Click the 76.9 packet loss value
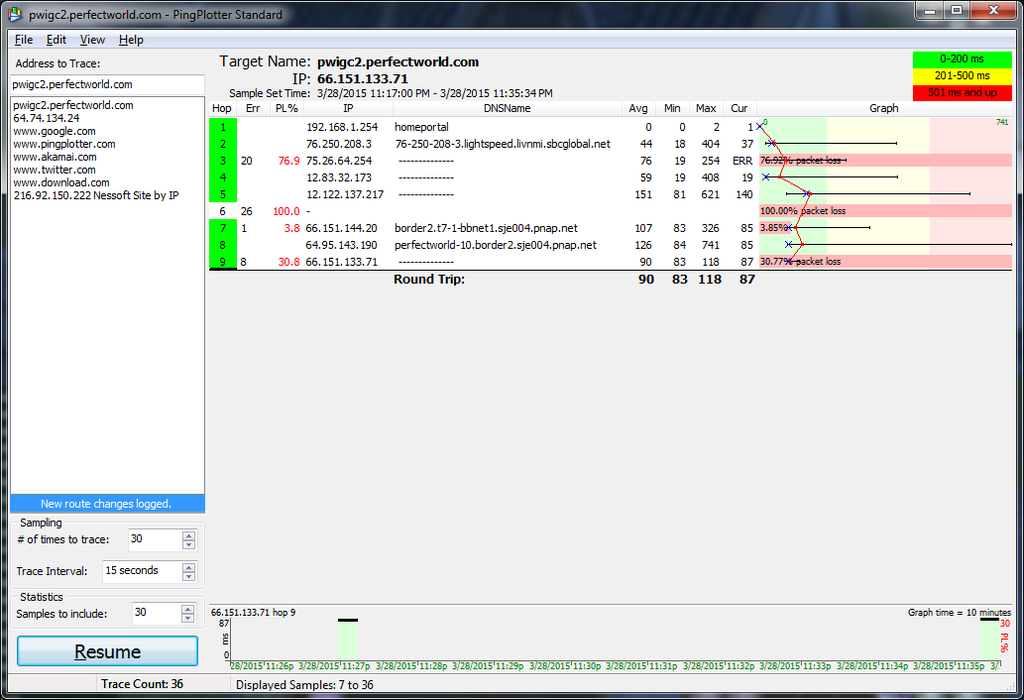 click(x=289, y=161)
